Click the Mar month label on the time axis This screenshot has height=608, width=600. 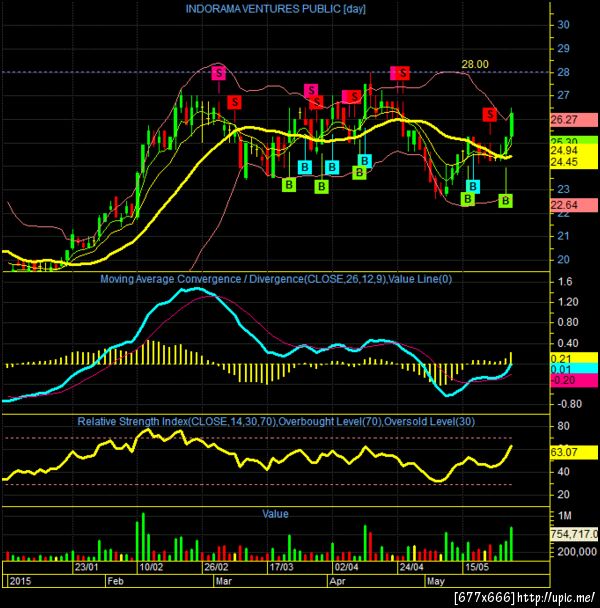coord(224,581)
